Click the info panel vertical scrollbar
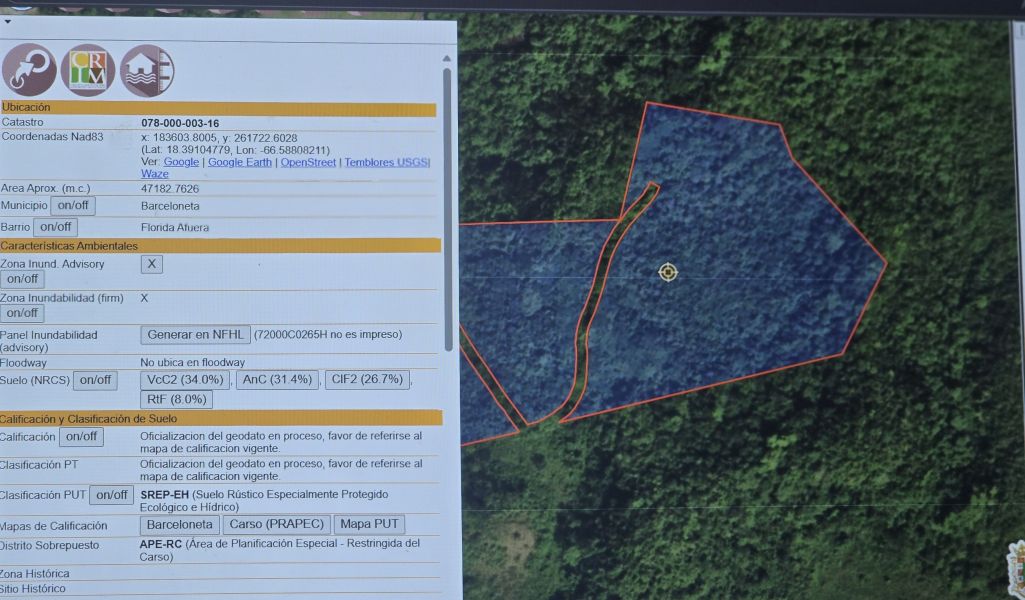The width and height of the screenshot is (1025, 600). pos(447,200)
